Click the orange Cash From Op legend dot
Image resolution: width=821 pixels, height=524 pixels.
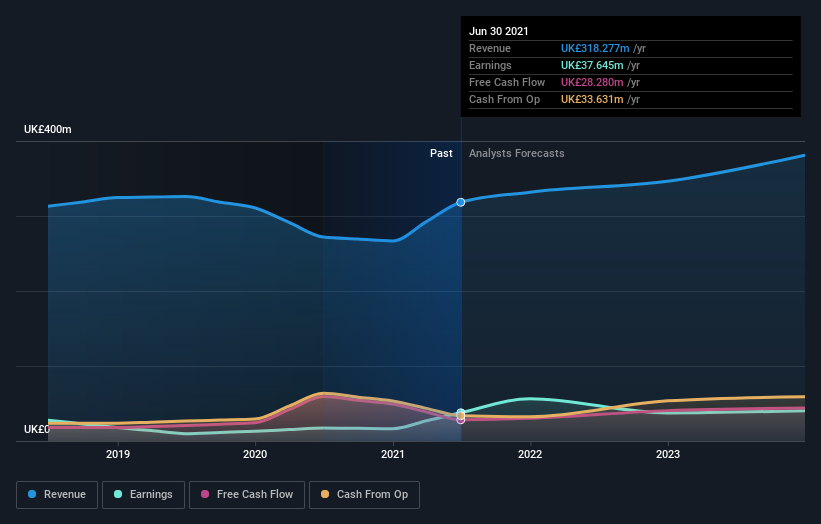[x=325, y=494]
